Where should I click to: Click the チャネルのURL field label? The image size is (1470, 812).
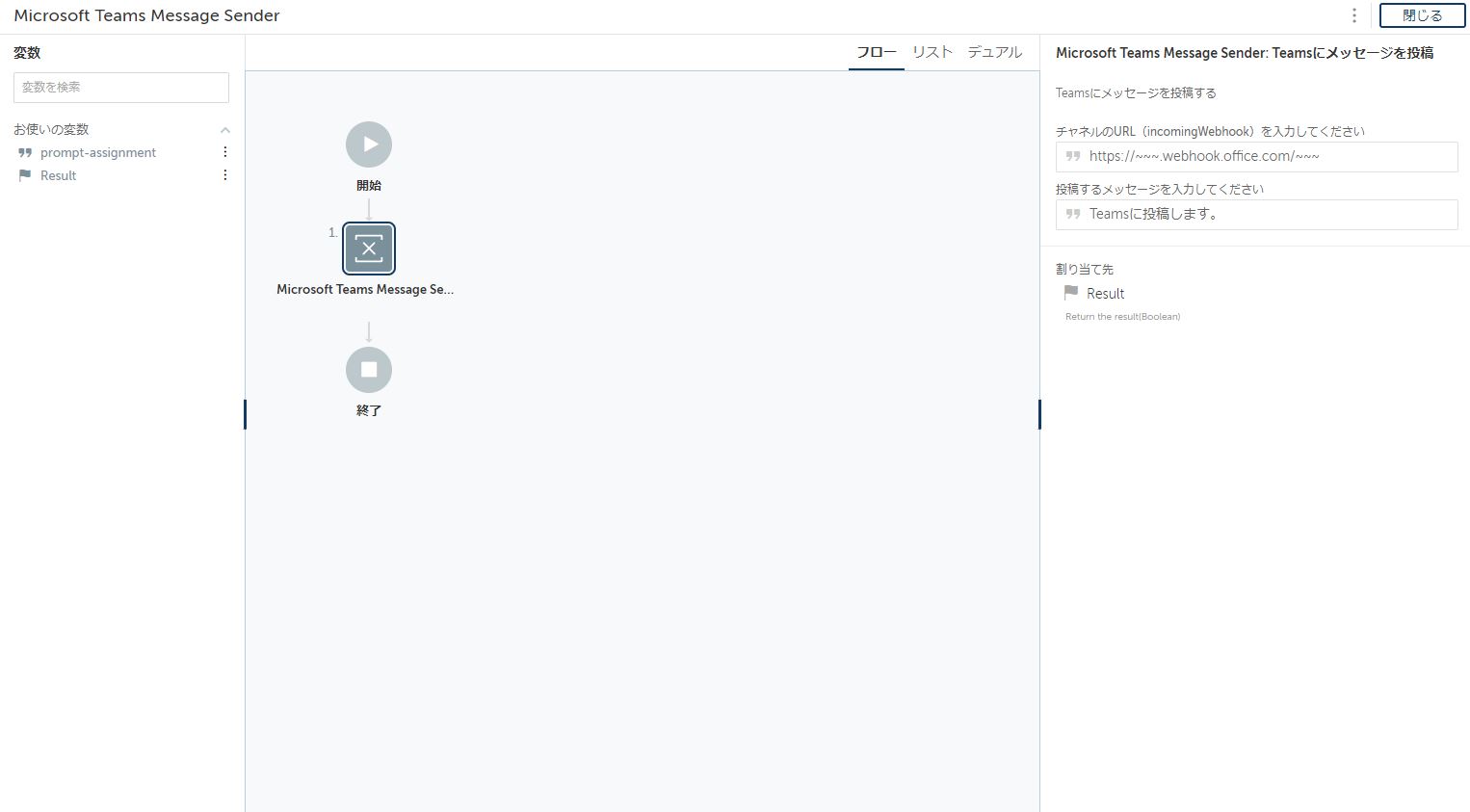coord(1210,132)
